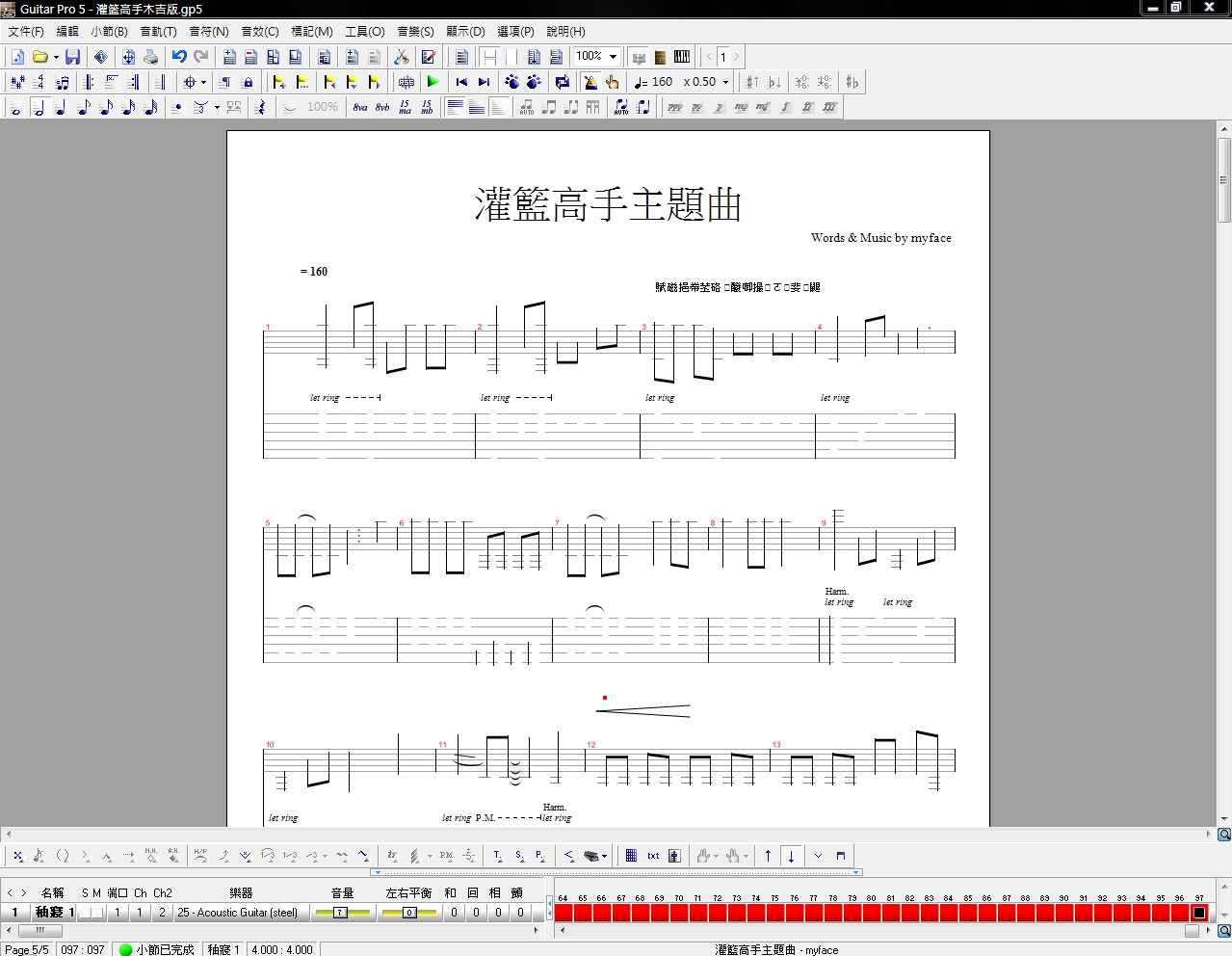Click the song title 灌籃高手主題曲
Image resolution: width=1232 pixels, height=956 pixels.
[x=608, y=204]
